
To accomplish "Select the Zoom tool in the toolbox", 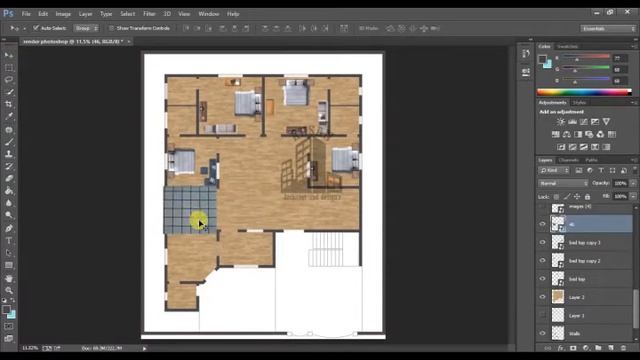I will [9, 291].
